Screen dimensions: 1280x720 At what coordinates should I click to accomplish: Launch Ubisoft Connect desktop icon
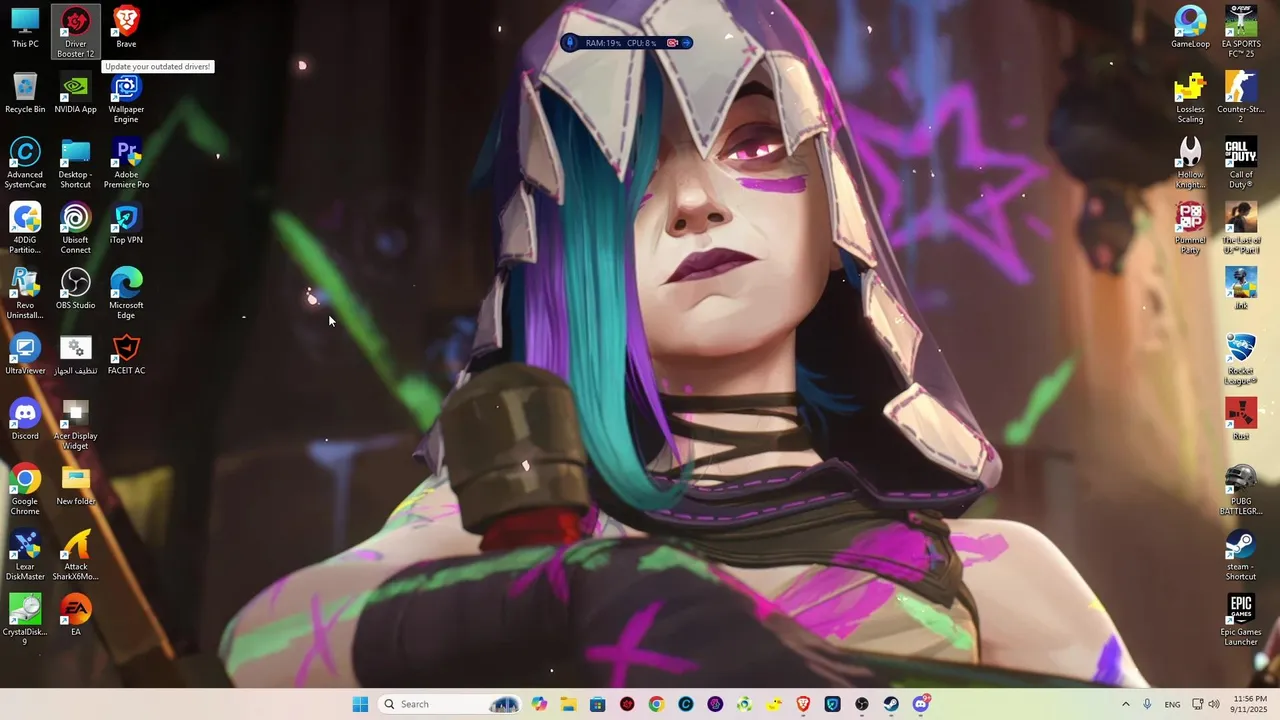tap(76, 228)
